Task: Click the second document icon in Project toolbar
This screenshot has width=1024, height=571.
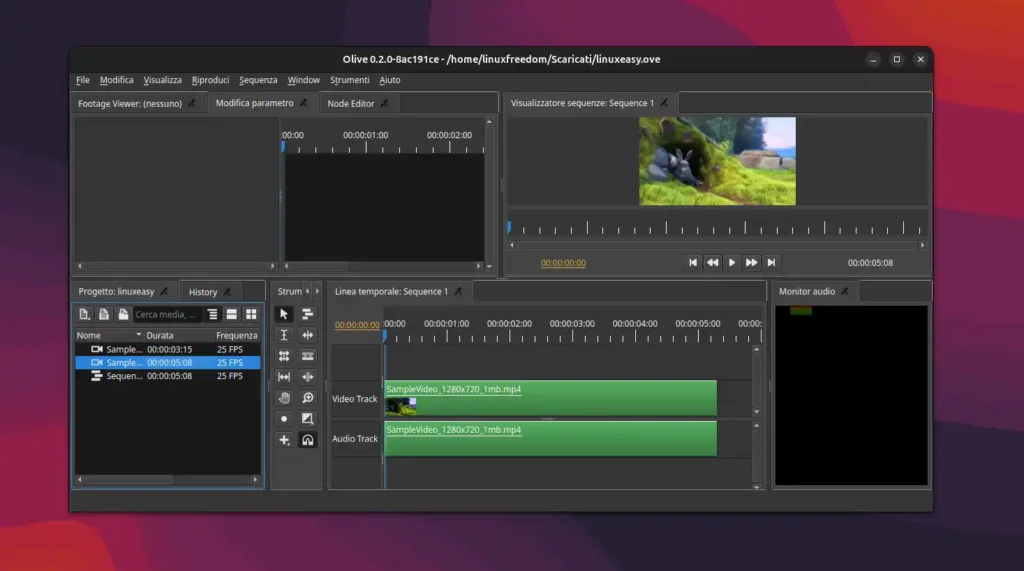Action: coord(103,314)
